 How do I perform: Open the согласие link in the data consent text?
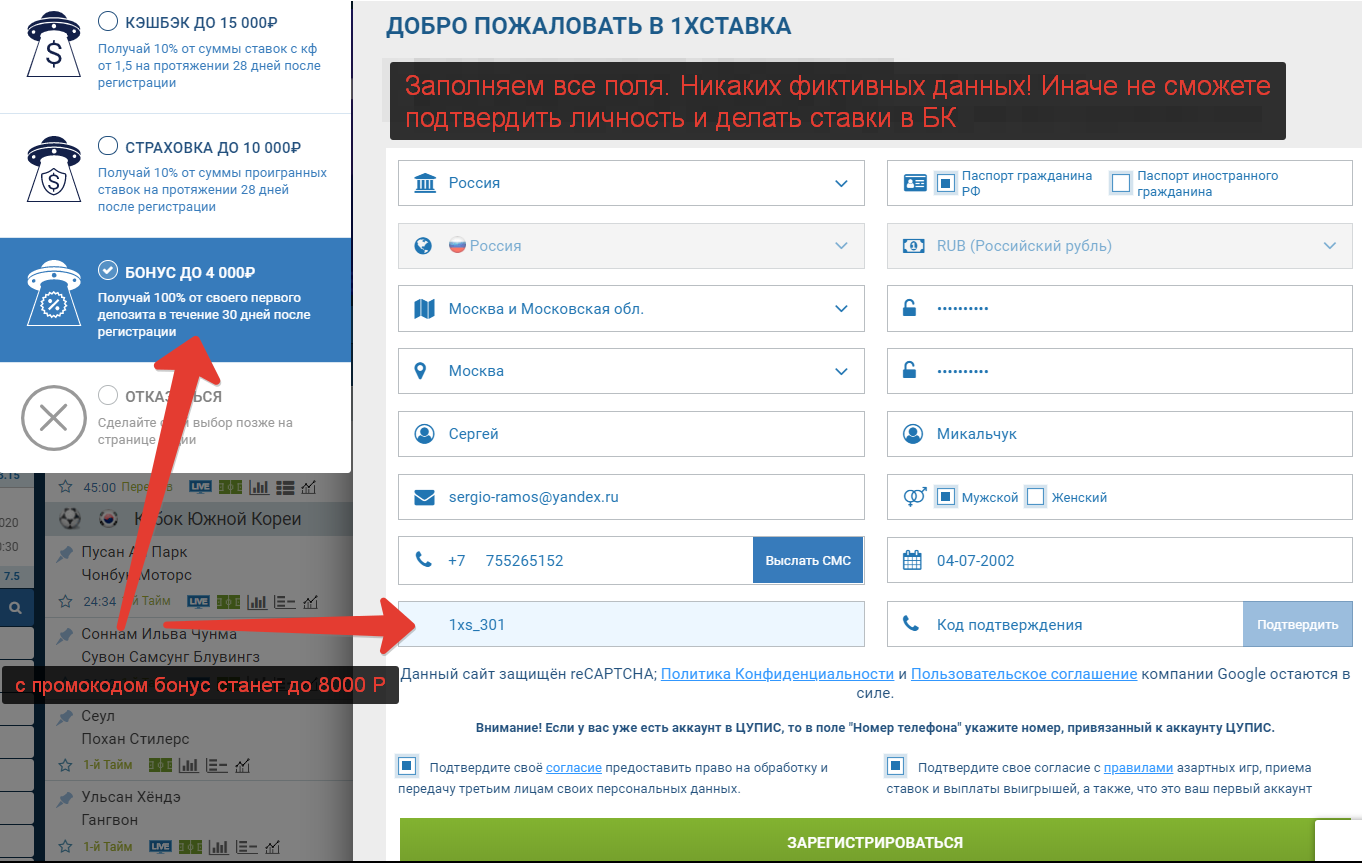(573, 768)
